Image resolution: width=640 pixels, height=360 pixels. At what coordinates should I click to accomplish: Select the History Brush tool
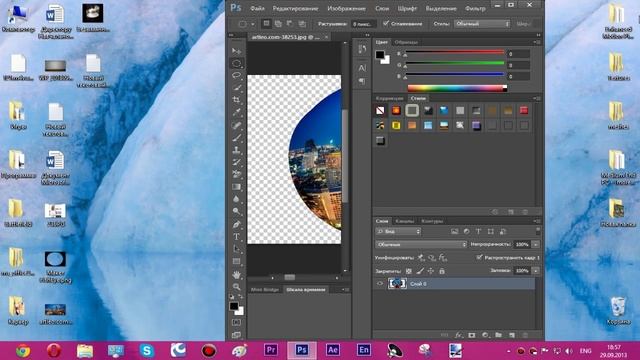pos(236,162)
